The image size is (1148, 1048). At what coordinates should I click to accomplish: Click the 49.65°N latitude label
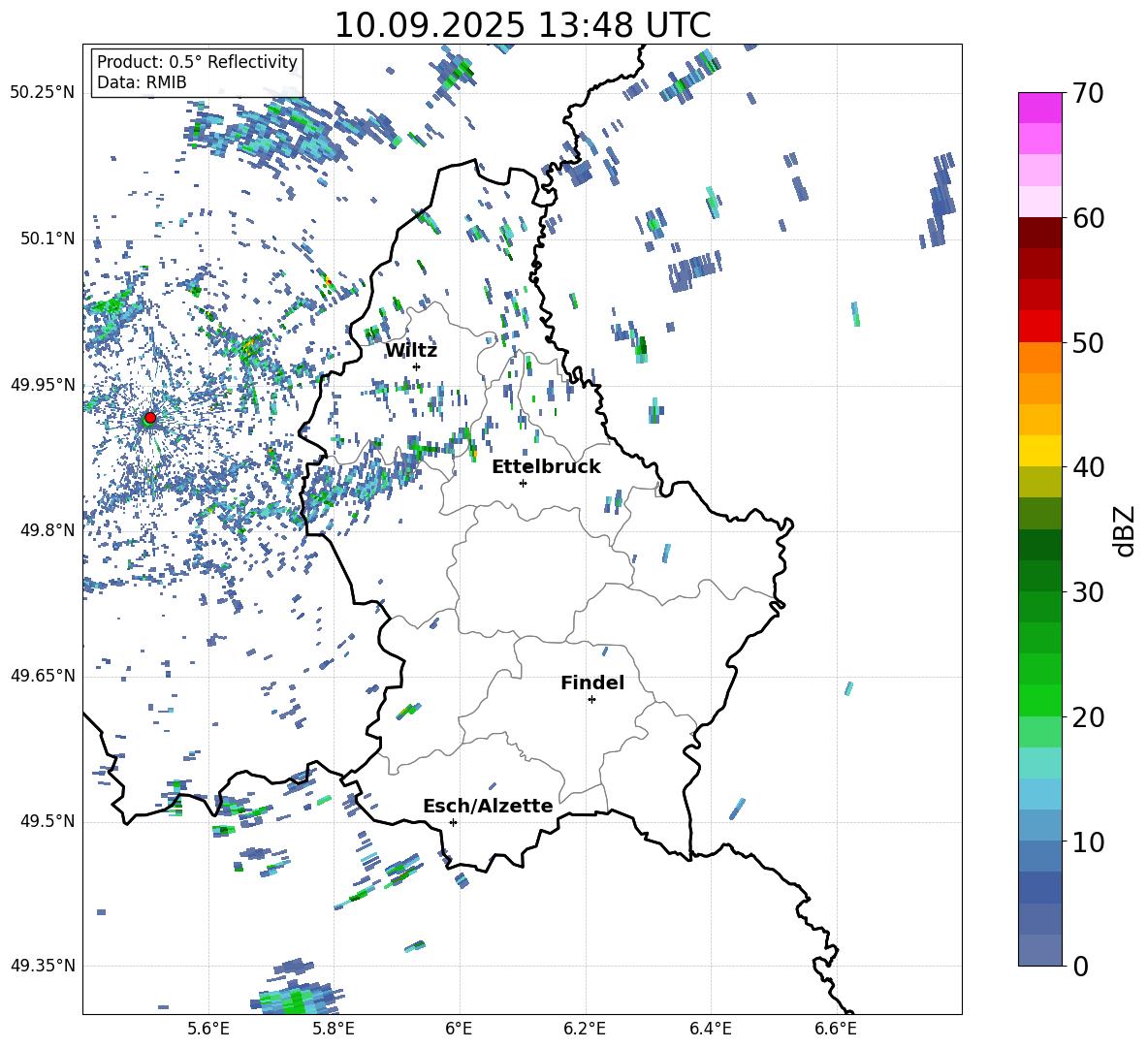tap(43, 675)
